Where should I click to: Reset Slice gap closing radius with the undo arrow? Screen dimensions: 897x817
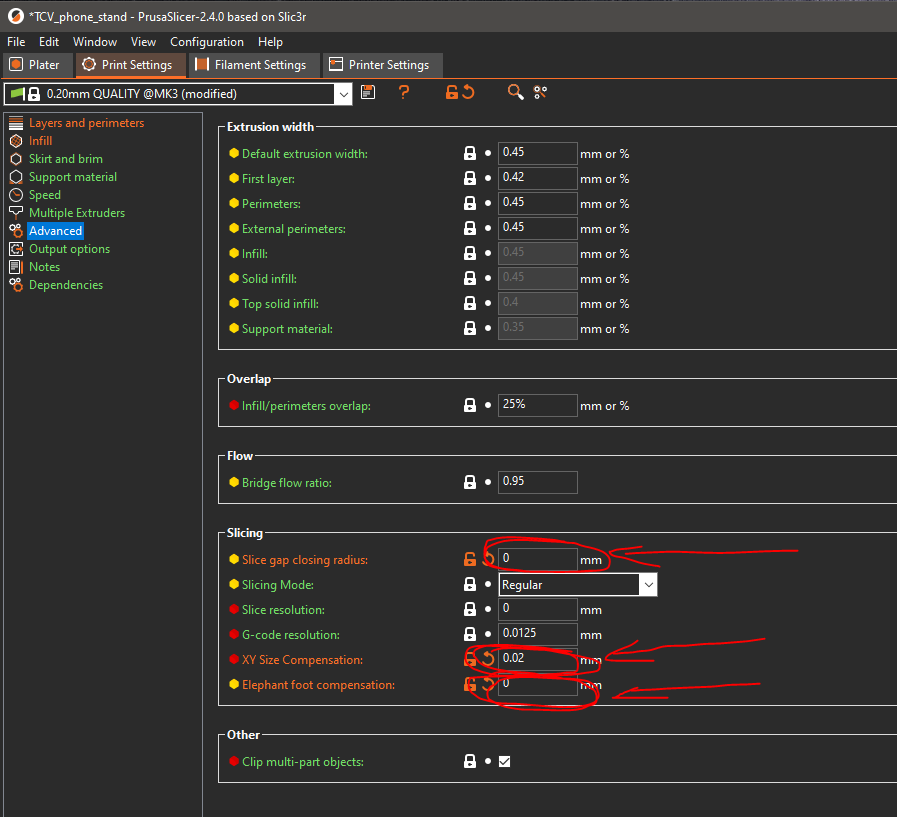click(x=488, y=560)
